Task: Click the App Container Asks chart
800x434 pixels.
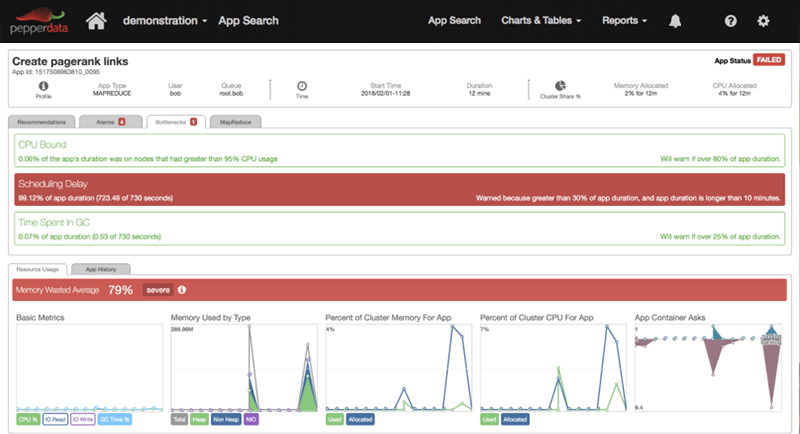Action: (x=708, y=368)
